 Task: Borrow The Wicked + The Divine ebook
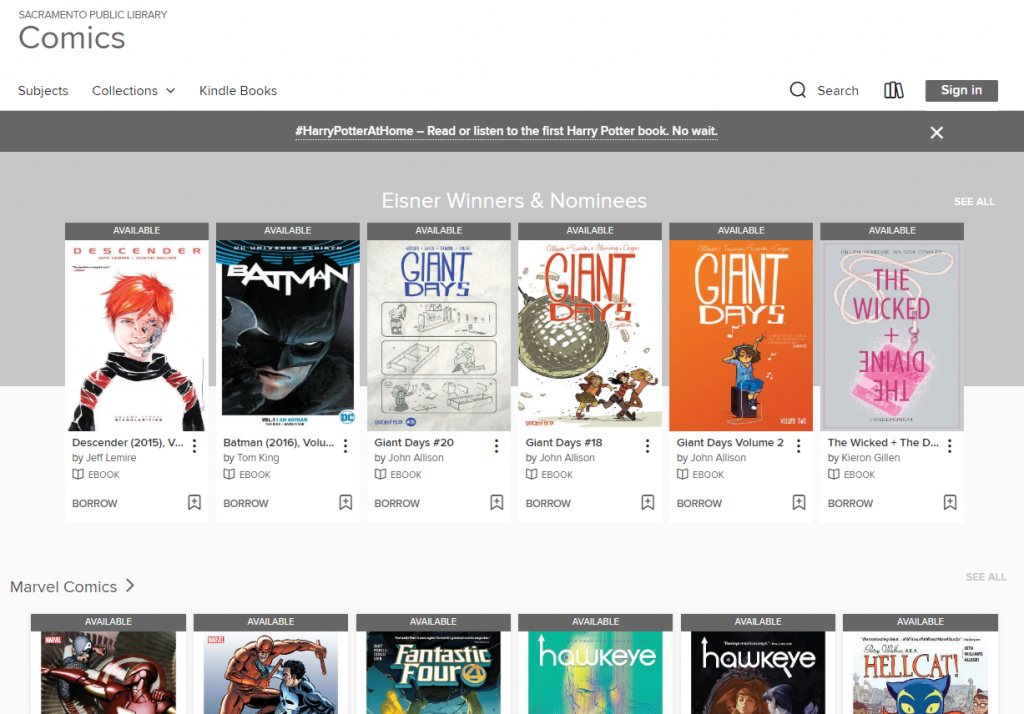coord(850,504)
